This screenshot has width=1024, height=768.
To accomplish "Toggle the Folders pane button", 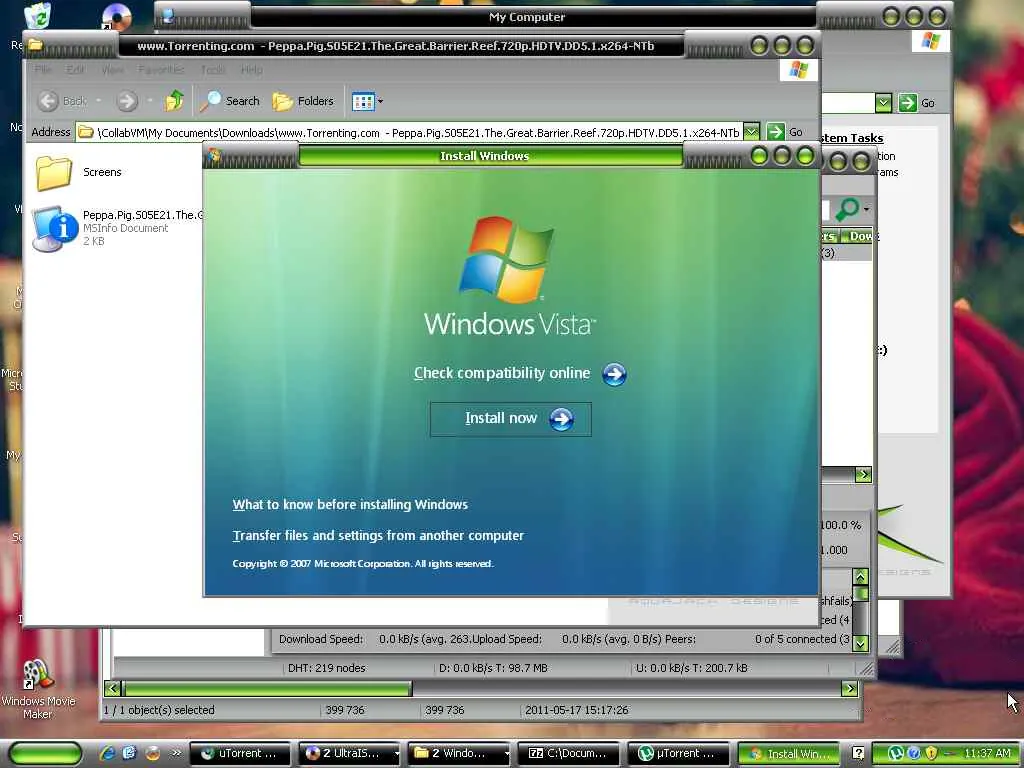I will [302, 101].
